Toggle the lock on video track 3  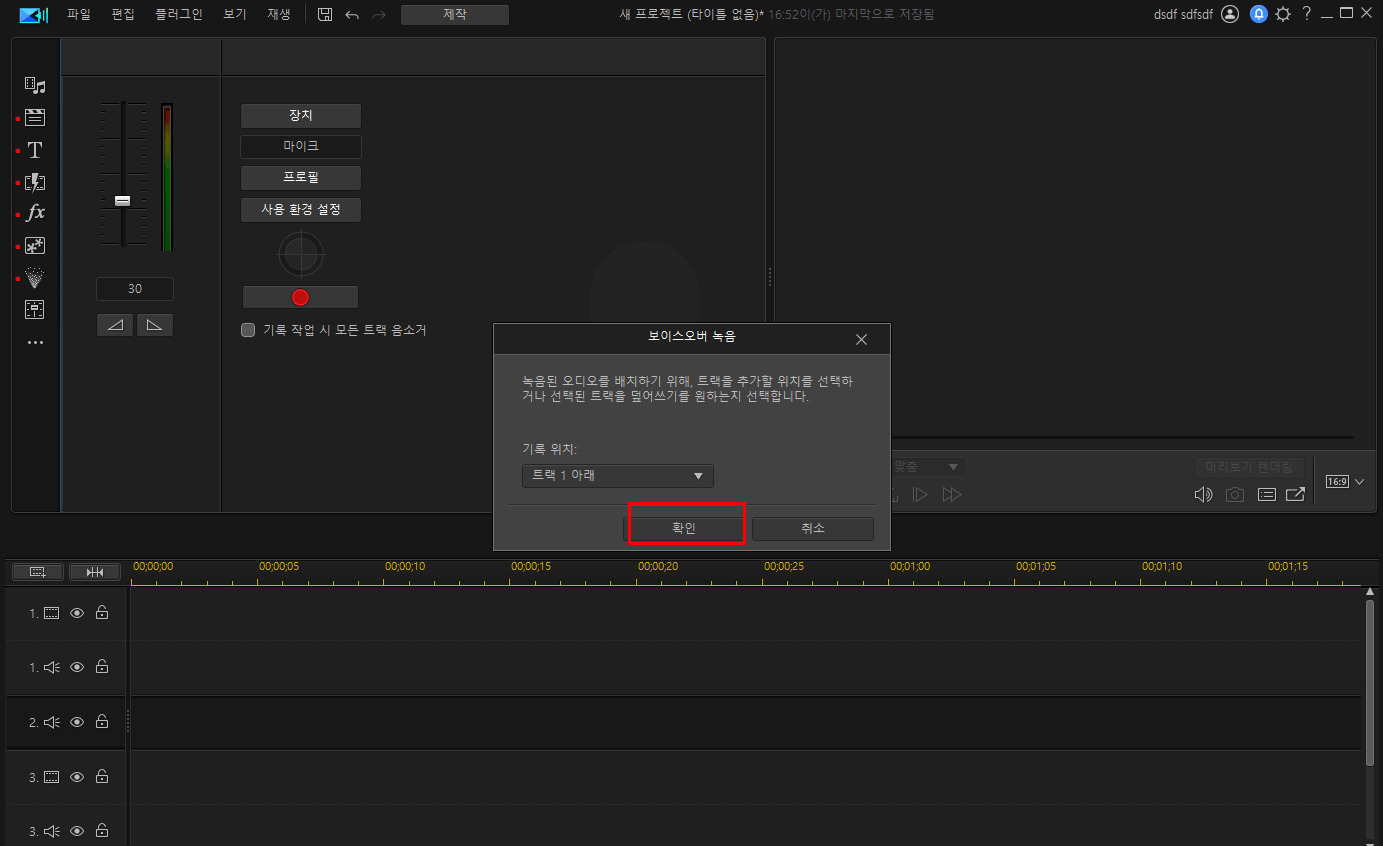[x=102, y=776]
